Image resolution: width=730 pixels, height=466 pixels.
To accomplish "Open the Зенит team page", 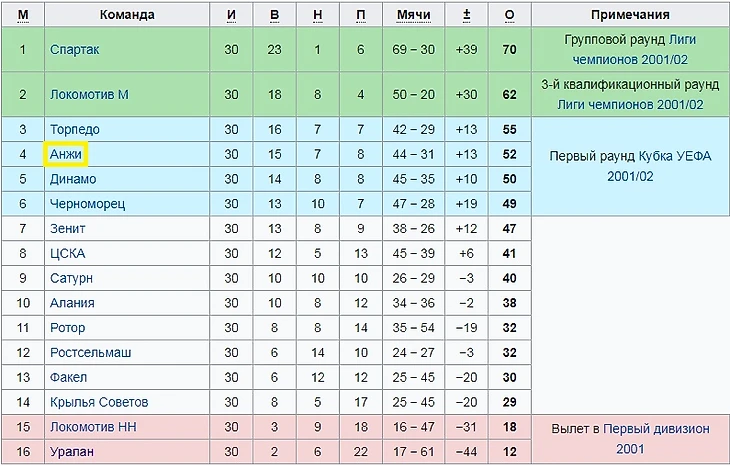I will (67, 229).
